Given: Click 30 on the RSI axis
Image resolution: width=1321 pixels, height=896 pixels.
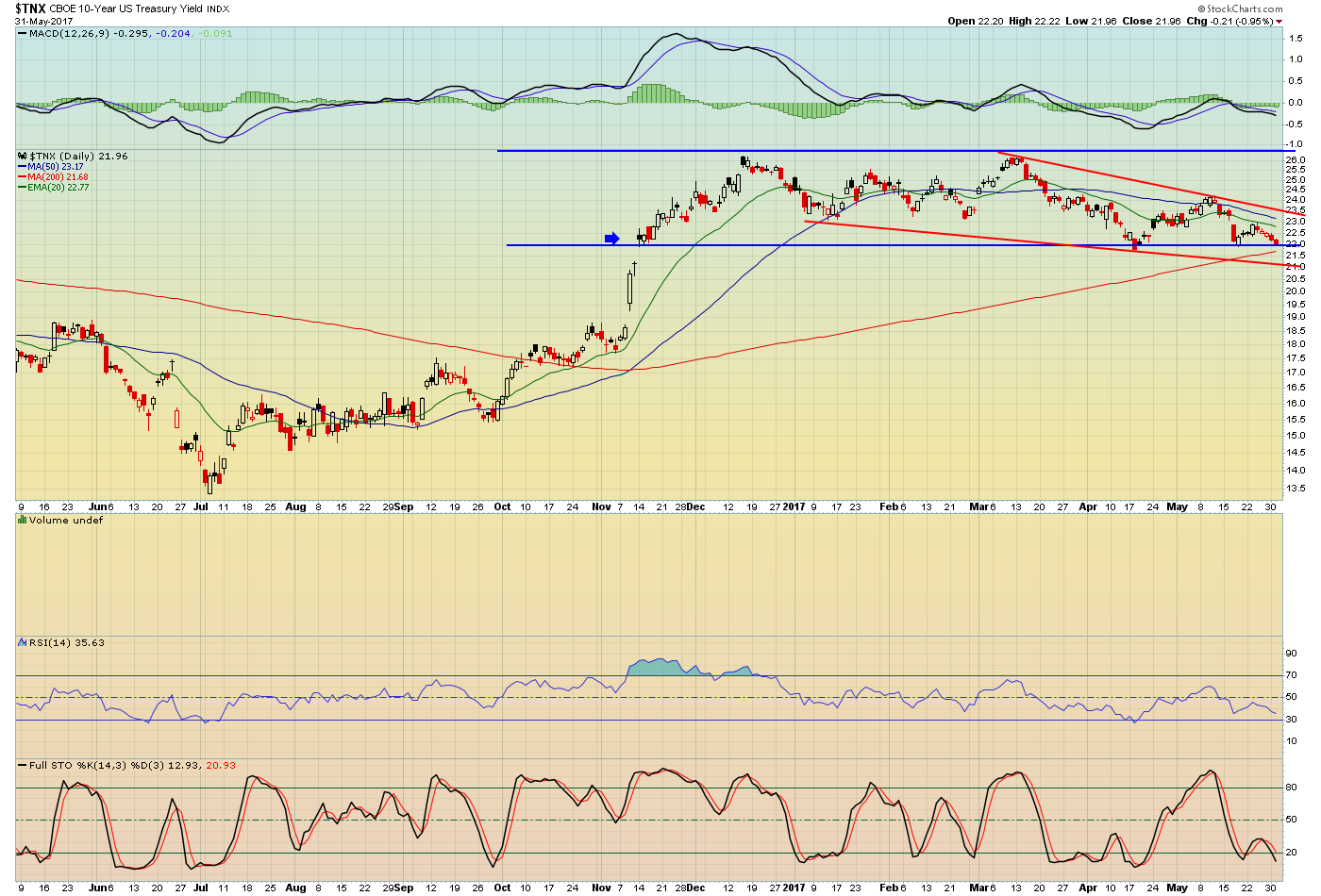Looking at the screenshot, I should [x=1291, y=720].
